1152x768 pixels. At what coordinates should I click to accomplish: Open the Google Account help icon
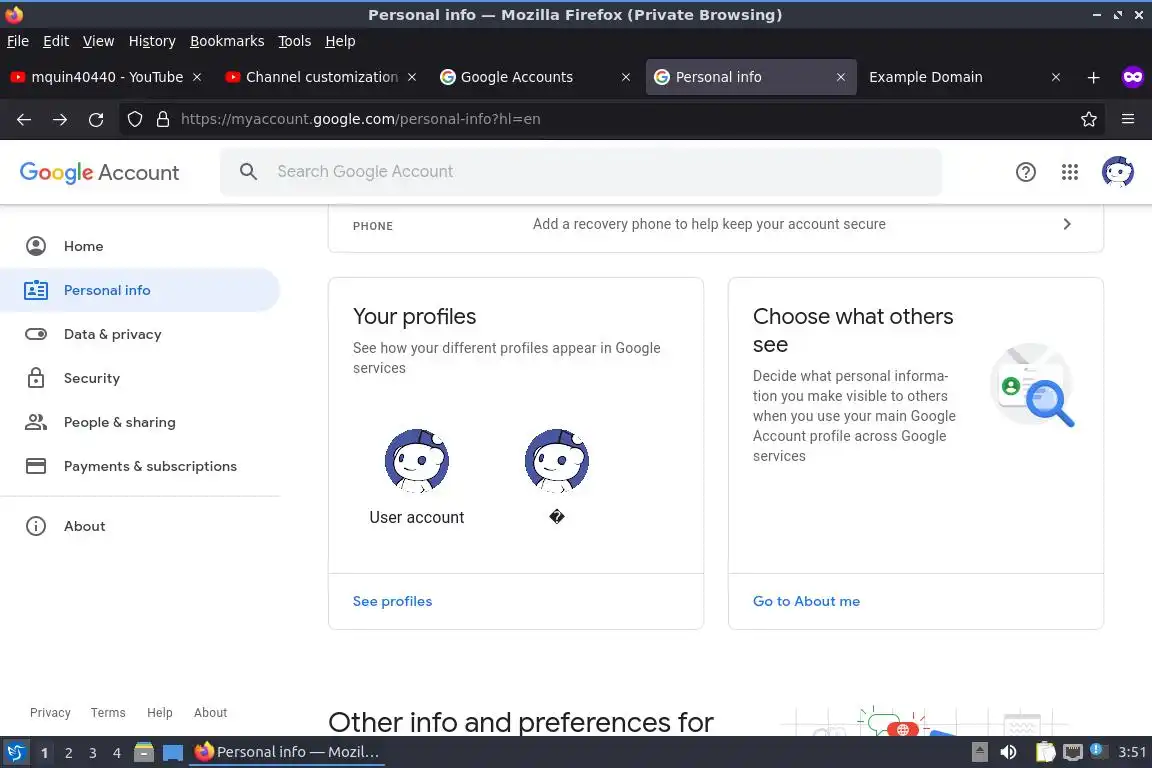[x=1026, y=172]
